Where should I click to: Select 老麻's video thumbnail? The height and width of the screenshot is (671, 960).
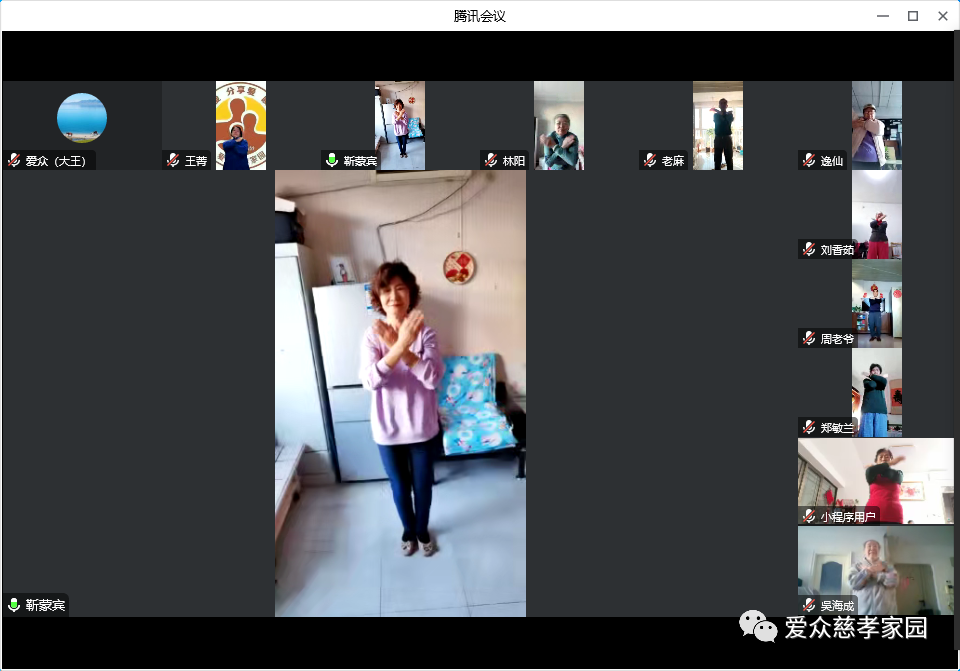[718, 125]
